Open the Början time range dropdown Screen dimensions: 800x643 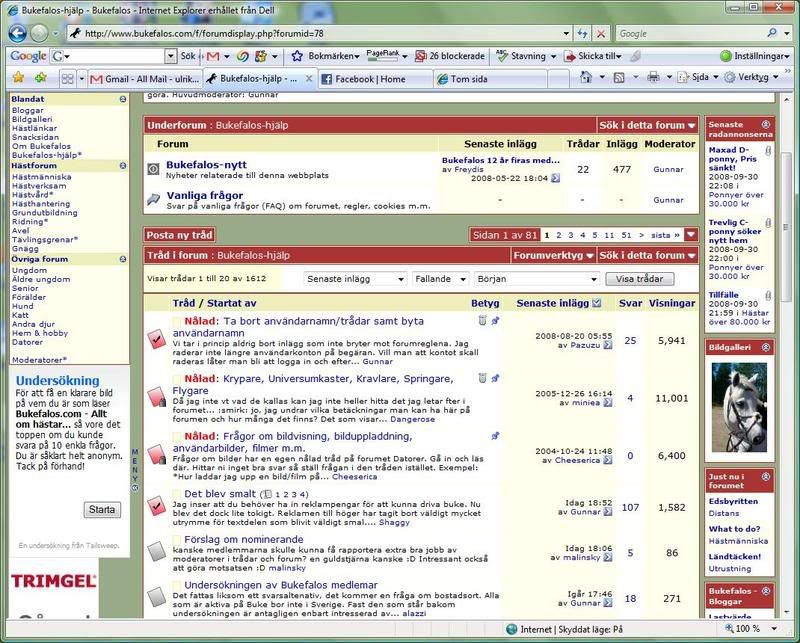pos(536,279)
